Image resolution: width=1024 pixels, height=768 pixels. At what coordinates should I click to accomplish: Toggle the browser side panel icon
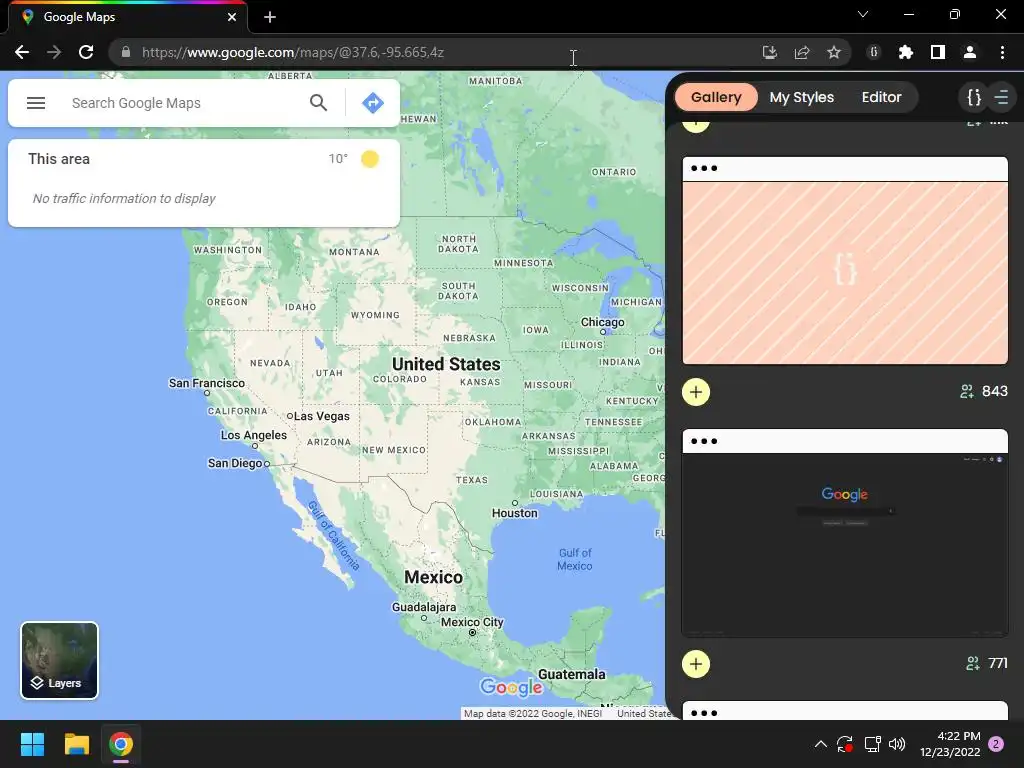coord(938,52)
